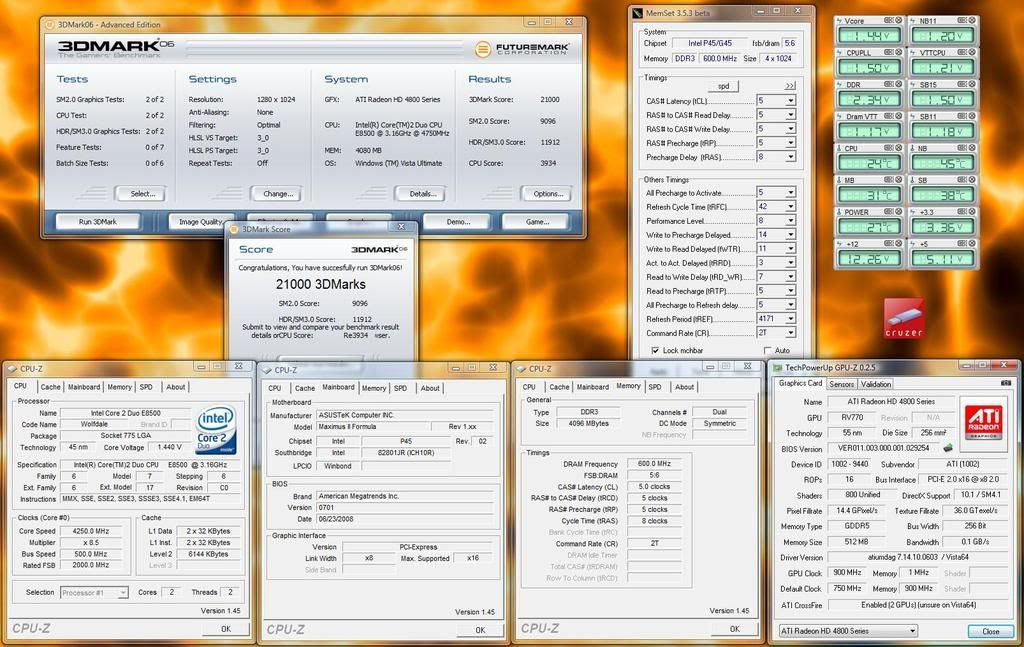The width and height of the screenshot is (1024, 647).
Task: Click the spd button in MemSet
Action: click(x=724, y=86)
